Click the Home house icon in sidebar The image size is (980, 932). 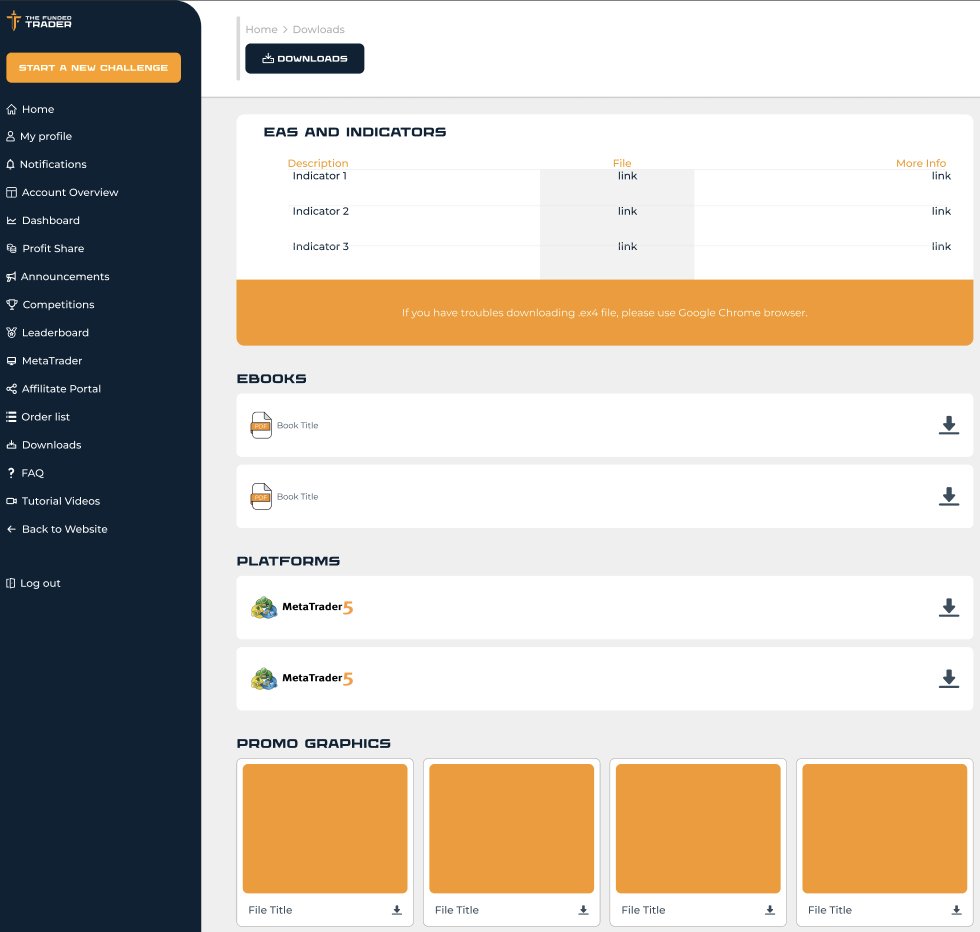11,109
